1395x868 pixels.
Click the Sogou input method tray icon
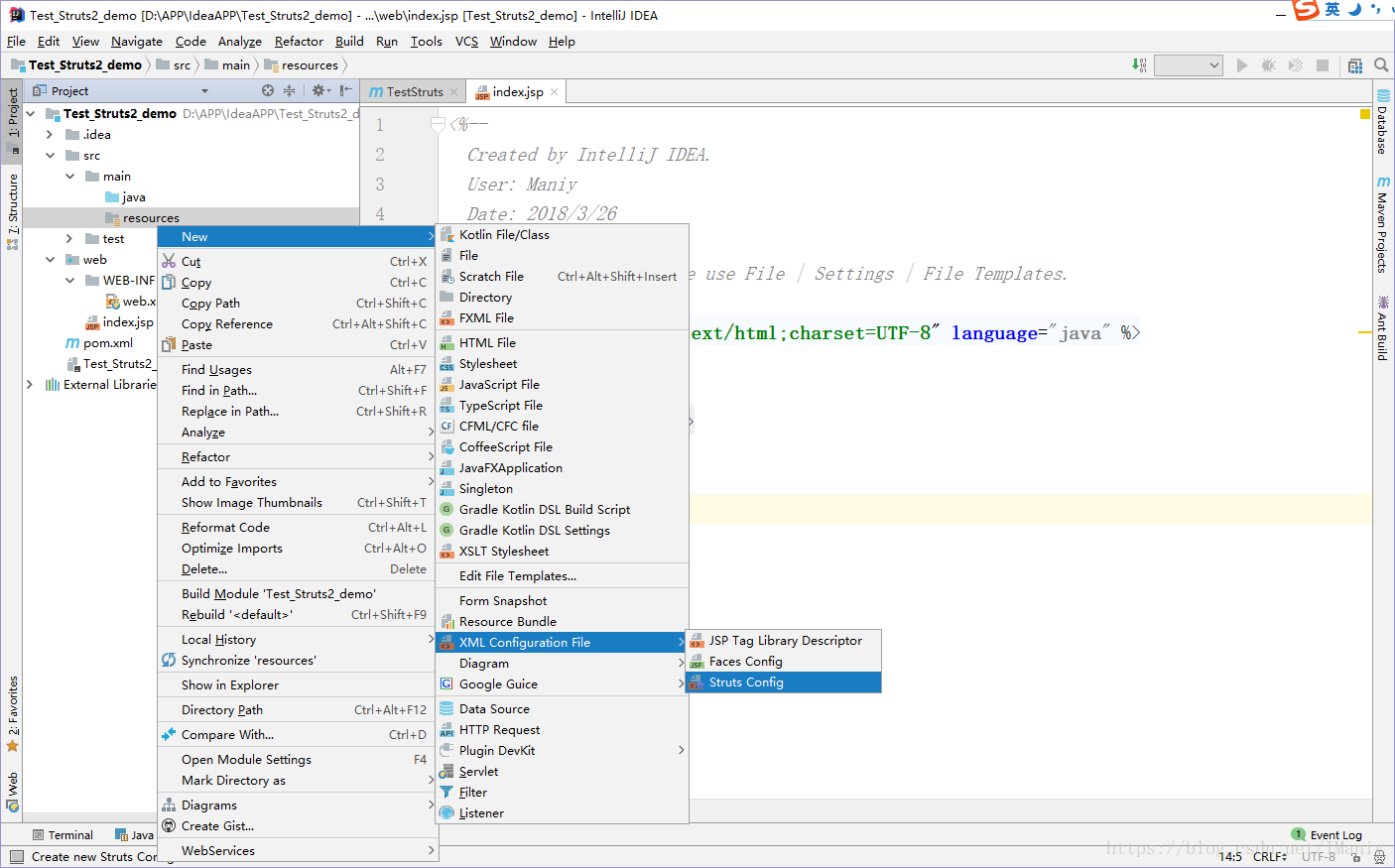[x=1307, y=10]
